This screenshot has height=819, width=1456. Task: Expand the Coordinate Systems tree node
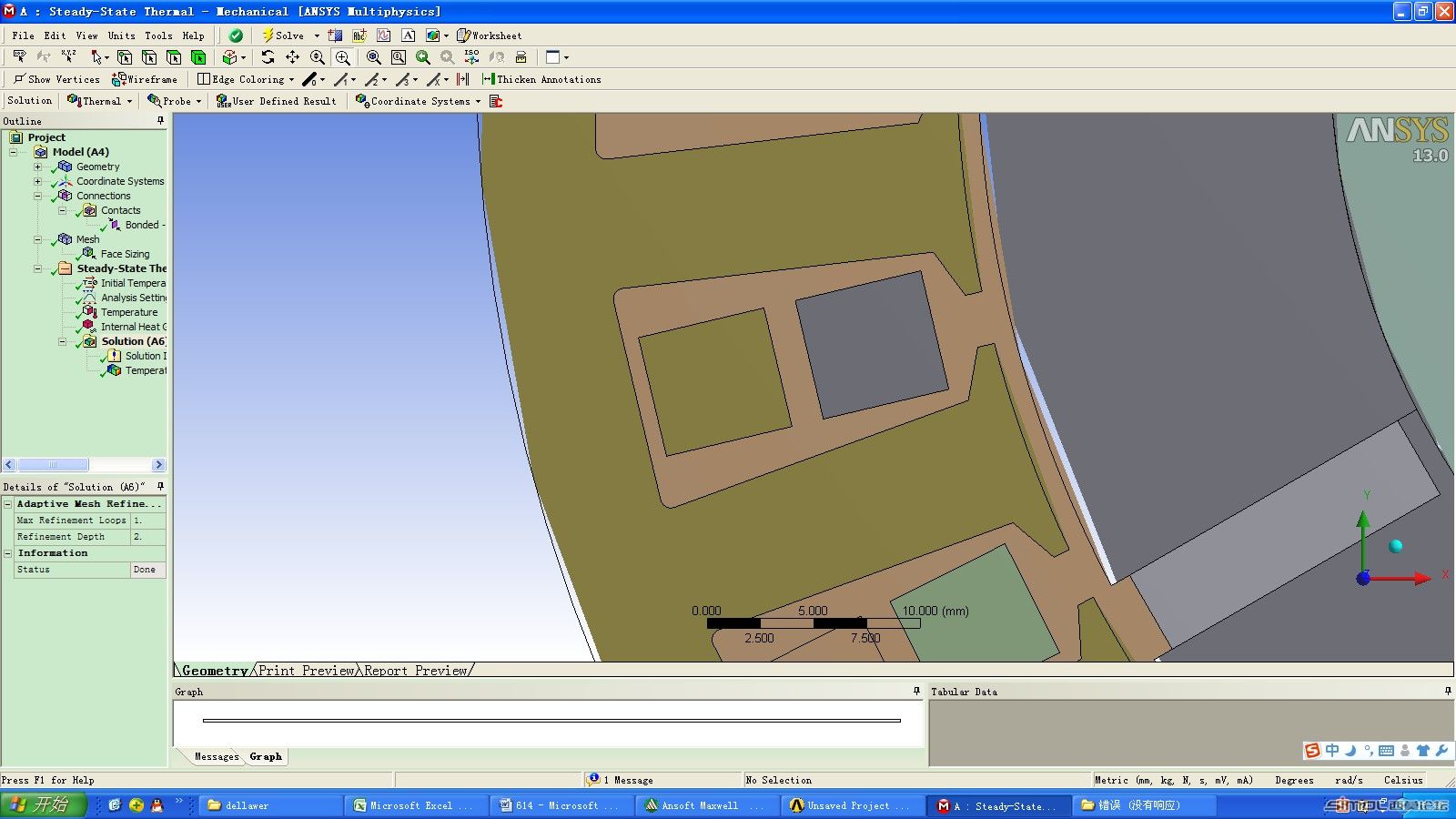click(37, 181)
